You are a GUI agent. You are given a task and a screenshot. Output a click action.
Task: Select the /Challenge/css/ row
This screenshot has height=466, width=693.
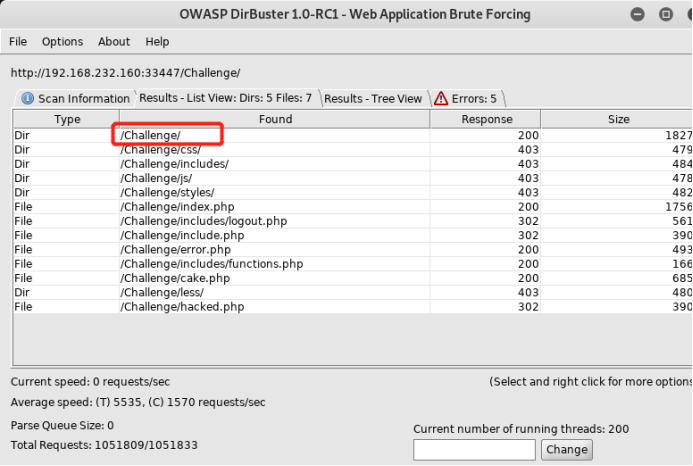coord(353,149)
